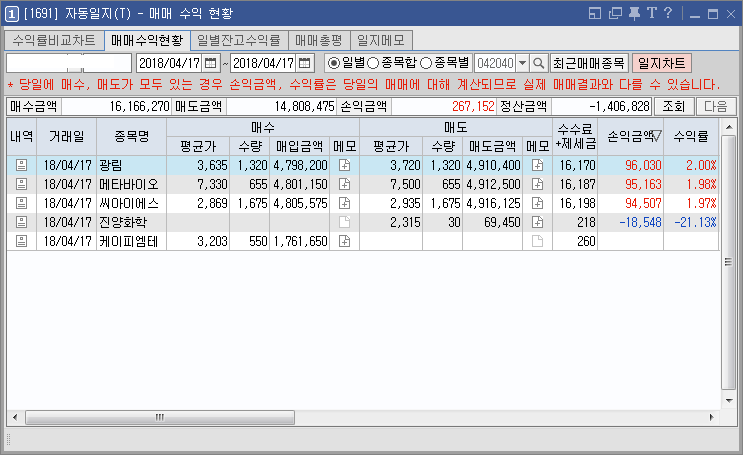743x455 pixels.
Task: Select the 광림 stock name cell
Action: [131, 165]
